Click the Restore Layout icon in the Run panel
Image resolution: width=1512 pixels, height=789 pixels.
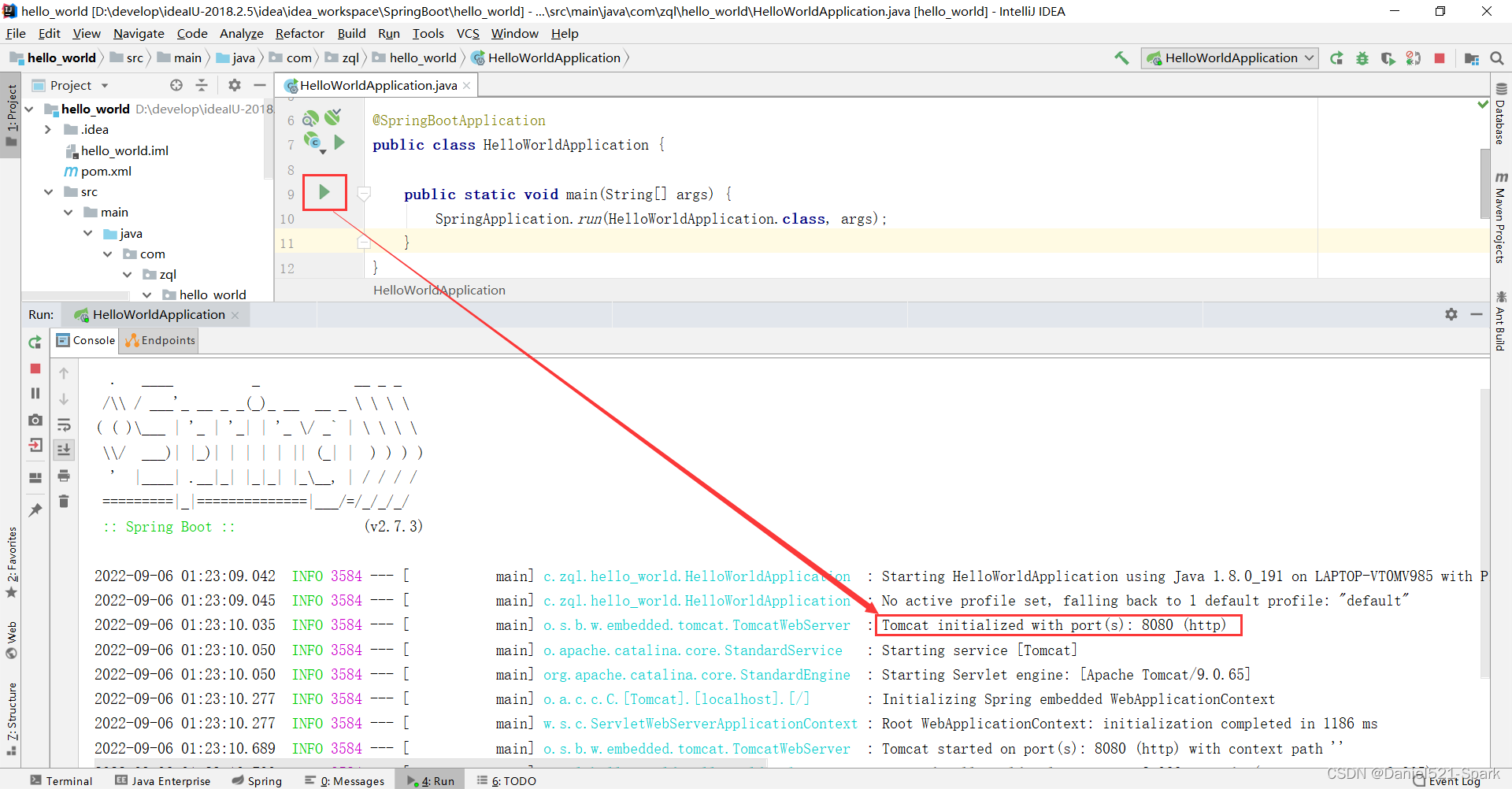[35, 478]
